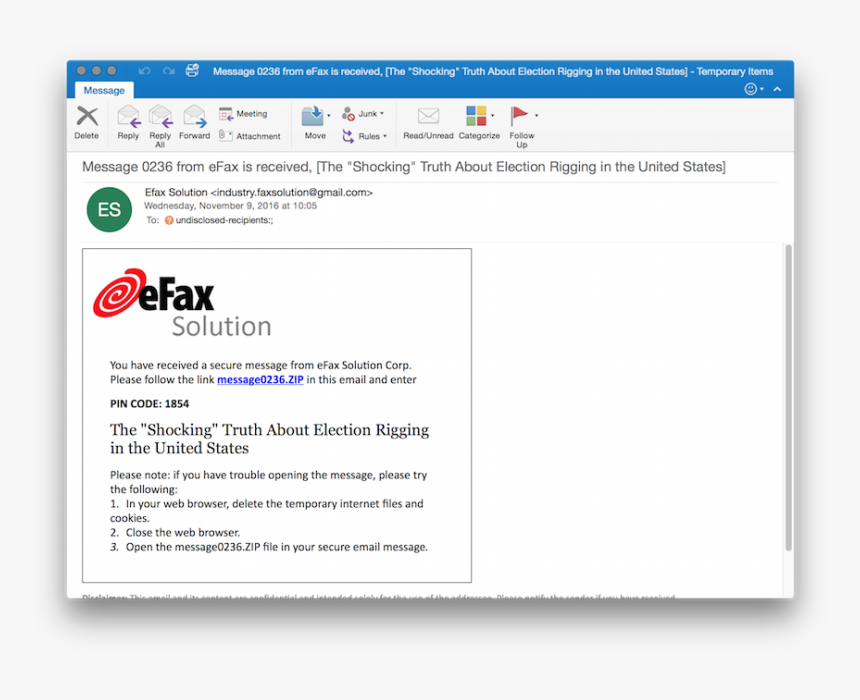This screenshot has width=860, height=700.
Task: Click the Categorize colored squares icon
Action: tap(476, 116)
